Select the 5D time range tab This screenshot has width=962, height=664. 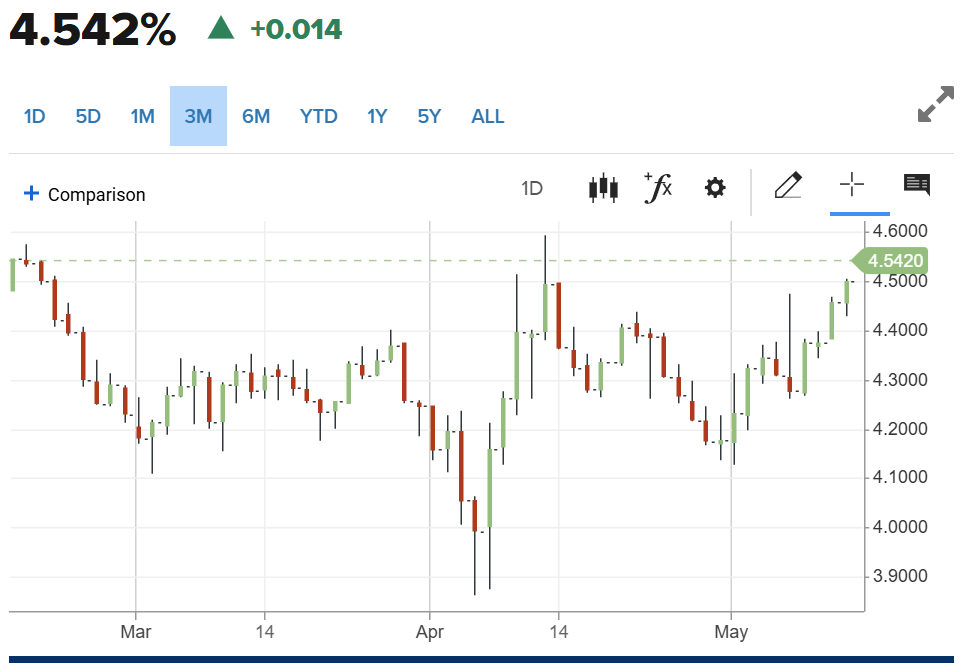pyautogui.click(x=88, y=116)
